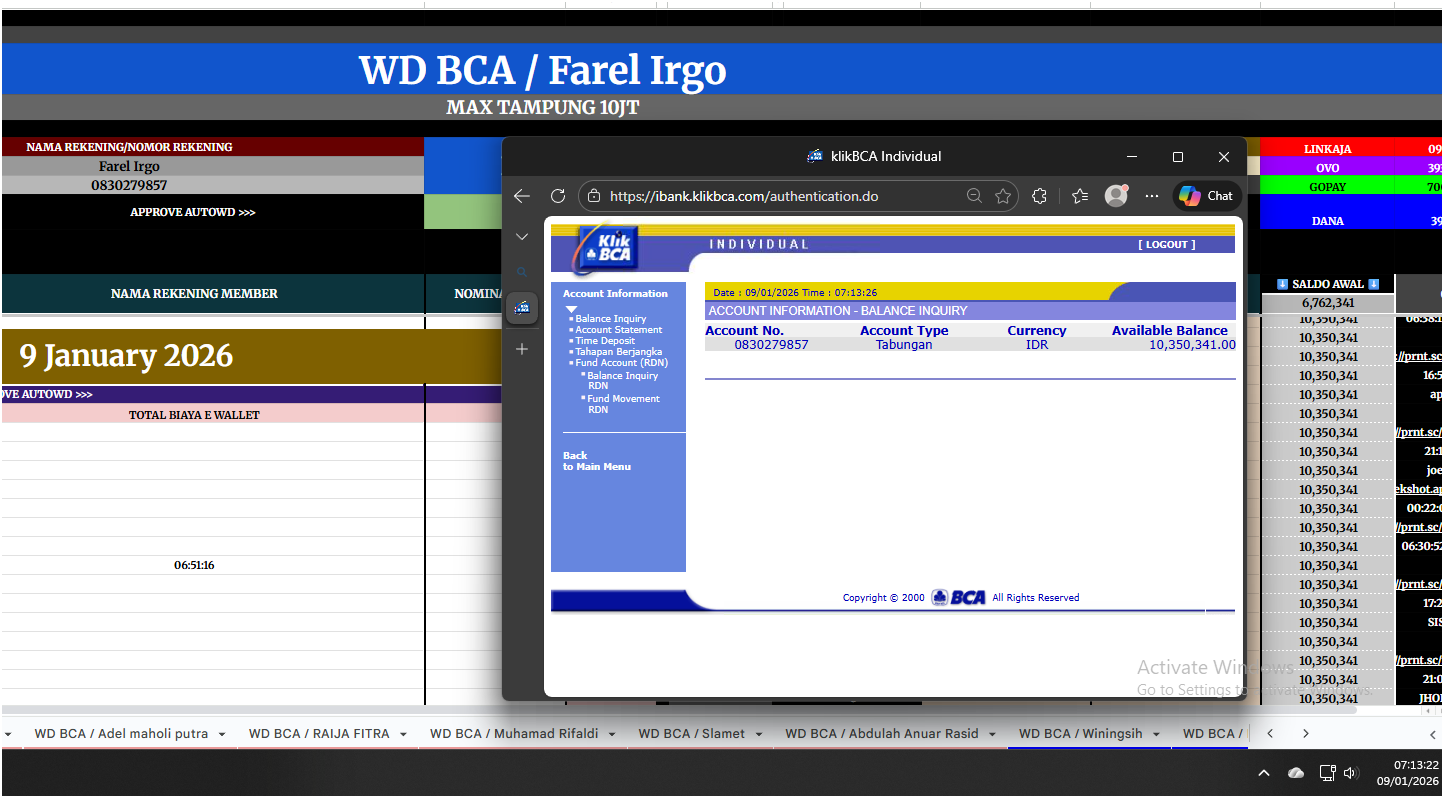Select the saldo awal value 6,762,341

coord(1328,303)
